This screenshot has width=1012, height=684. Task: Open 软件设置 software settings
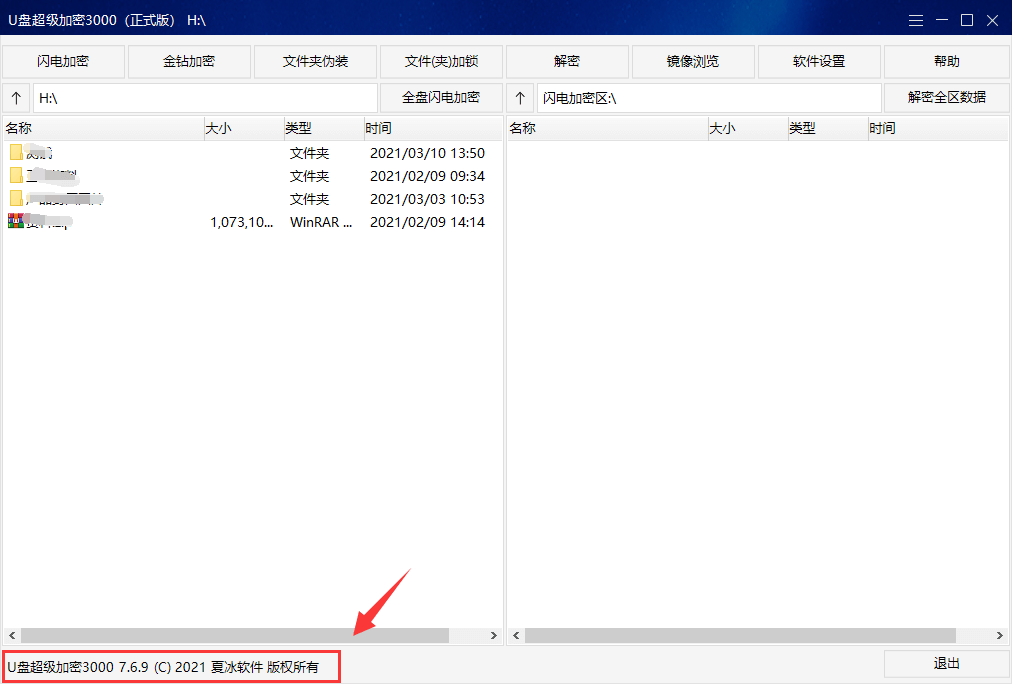click(x=818, y=61)
